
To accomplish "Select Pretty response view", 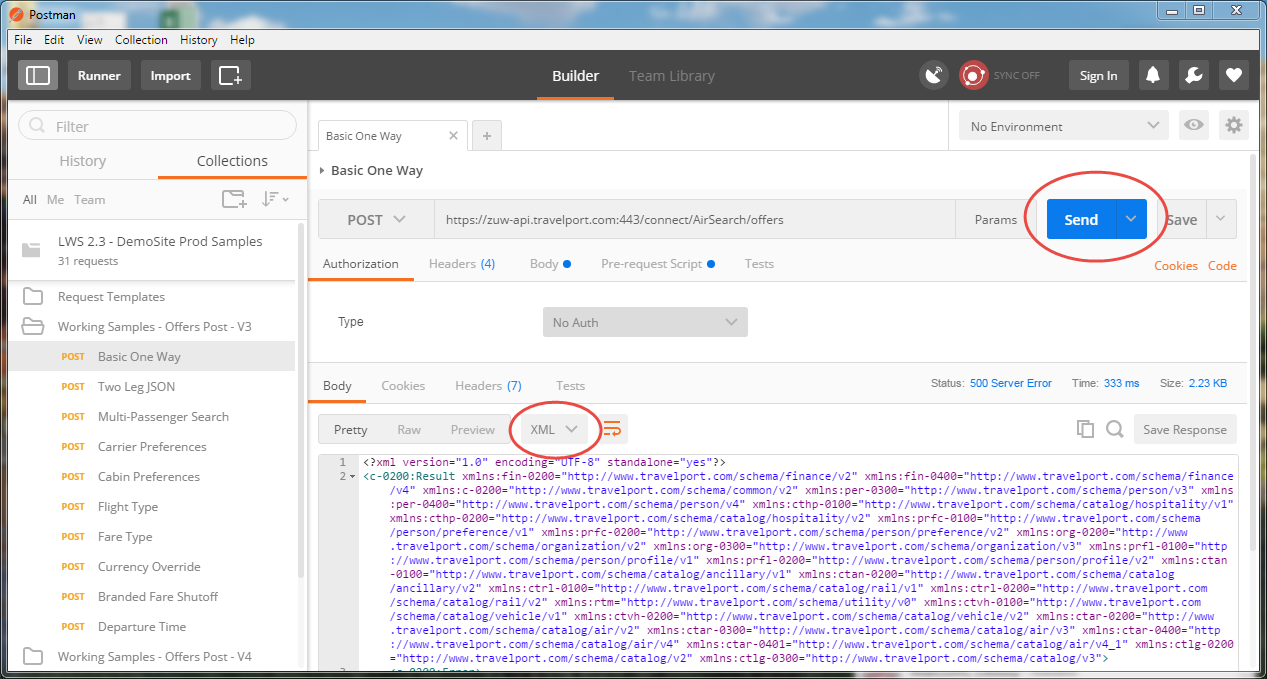I will coord(351,429).
